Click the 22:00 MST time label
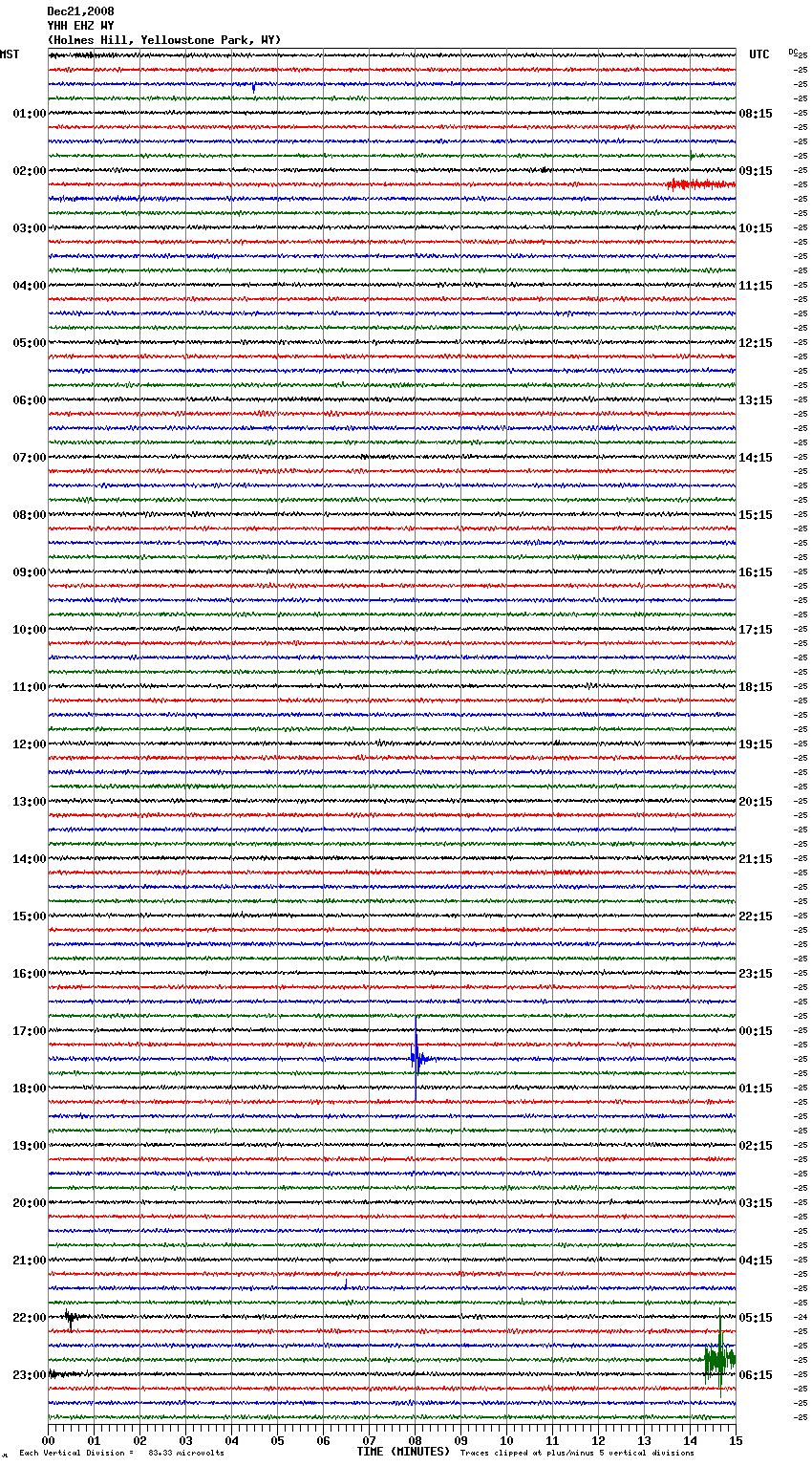The width and height of the screenshot is (812, 1466). (30, 1318)
